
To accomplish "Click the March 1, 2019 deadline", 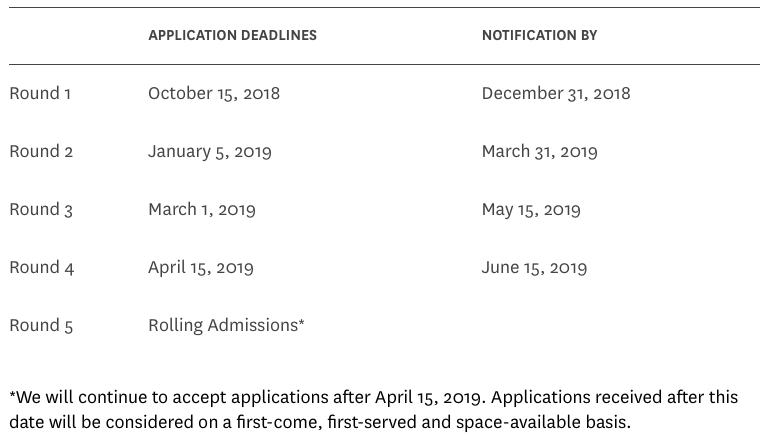I will pos(202,209).
